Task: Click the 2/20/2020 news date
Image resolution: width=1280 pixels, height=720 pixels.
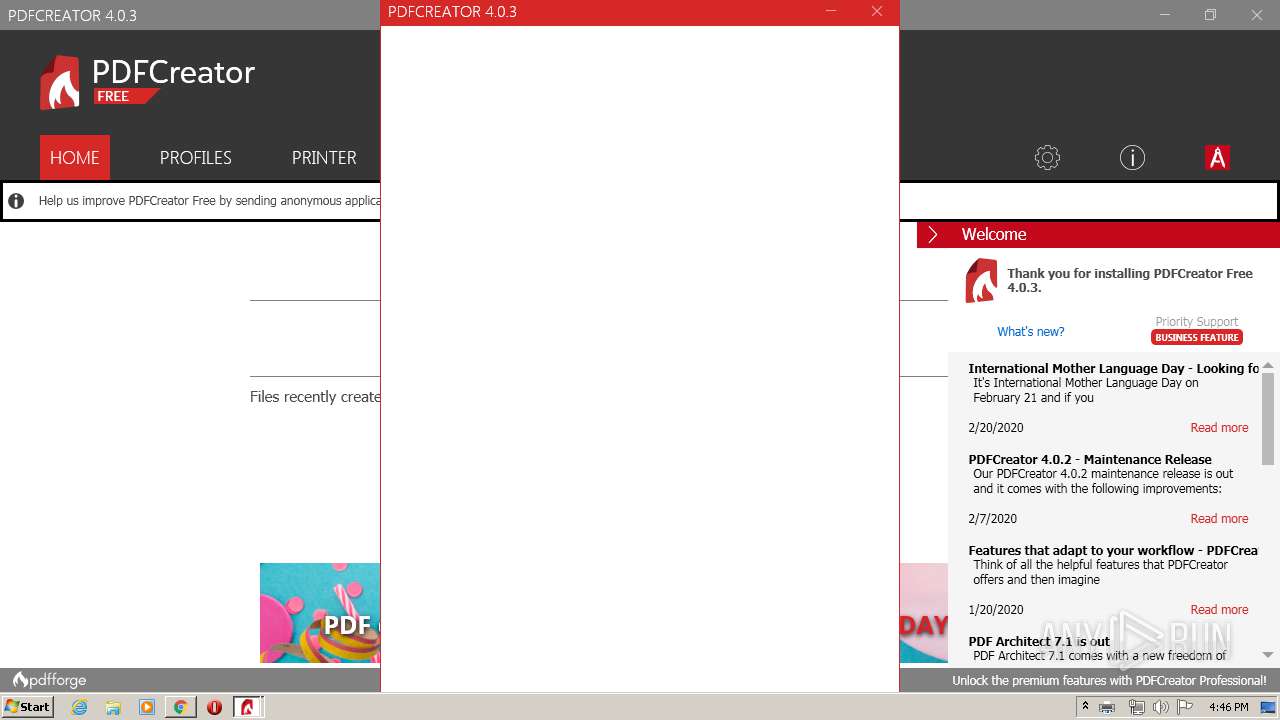Action: pos(996,427)
